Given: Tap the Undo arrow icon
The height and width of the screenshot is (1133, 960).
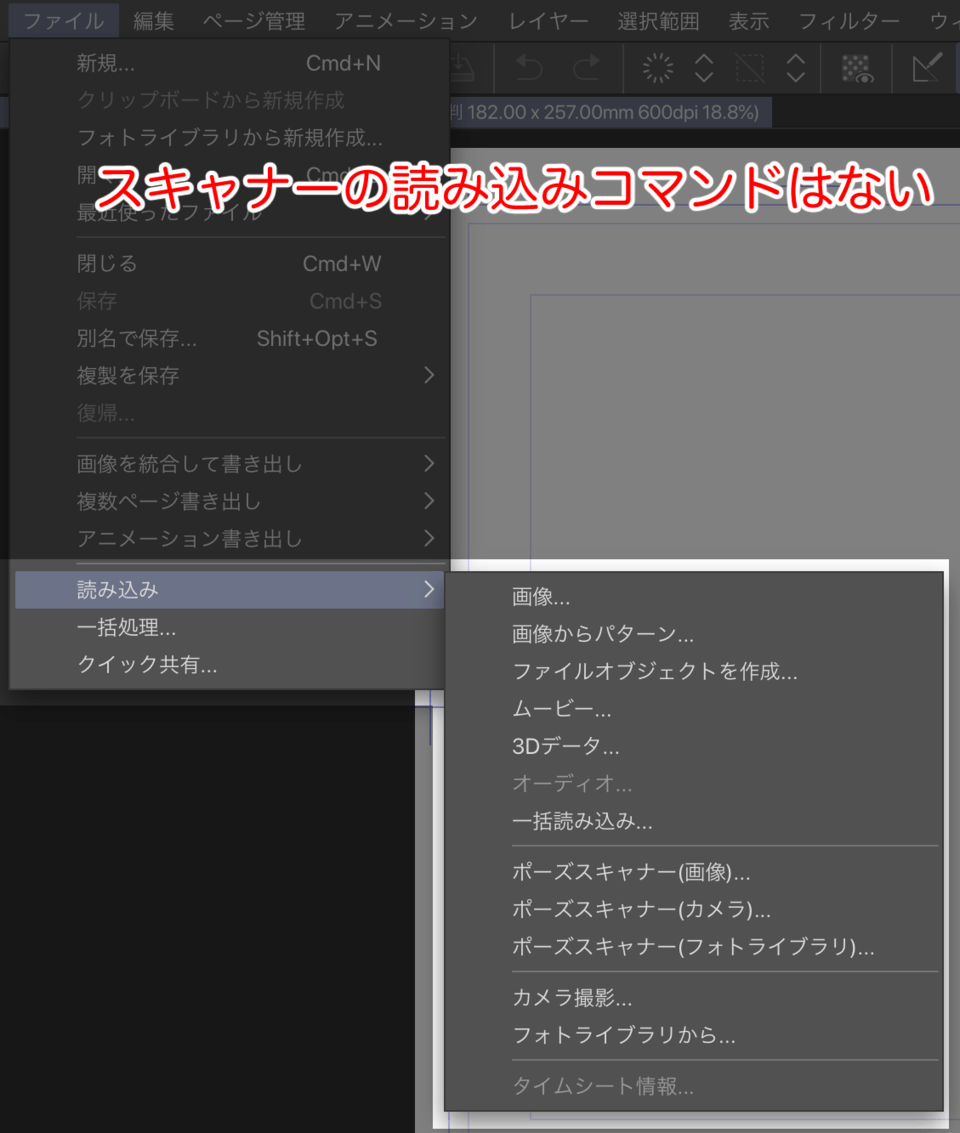Looking at the screenshot, I should 529,68.
